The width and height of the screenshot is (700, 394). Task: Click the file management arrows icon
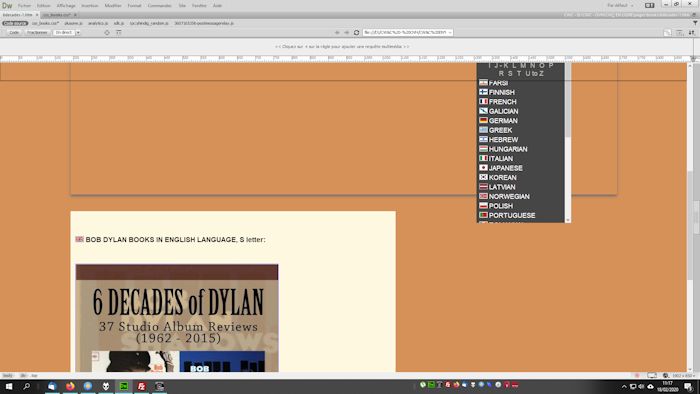point(692,33)
